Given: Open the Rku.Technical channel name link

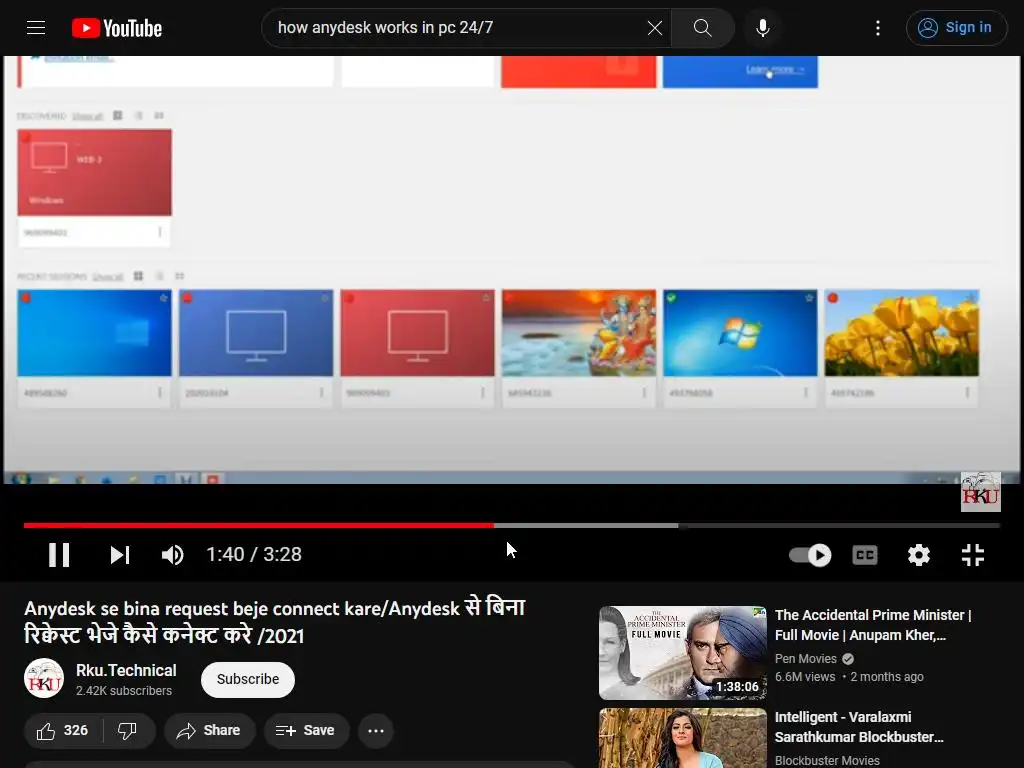Looking at the screenshot, I should click(126, 671).
